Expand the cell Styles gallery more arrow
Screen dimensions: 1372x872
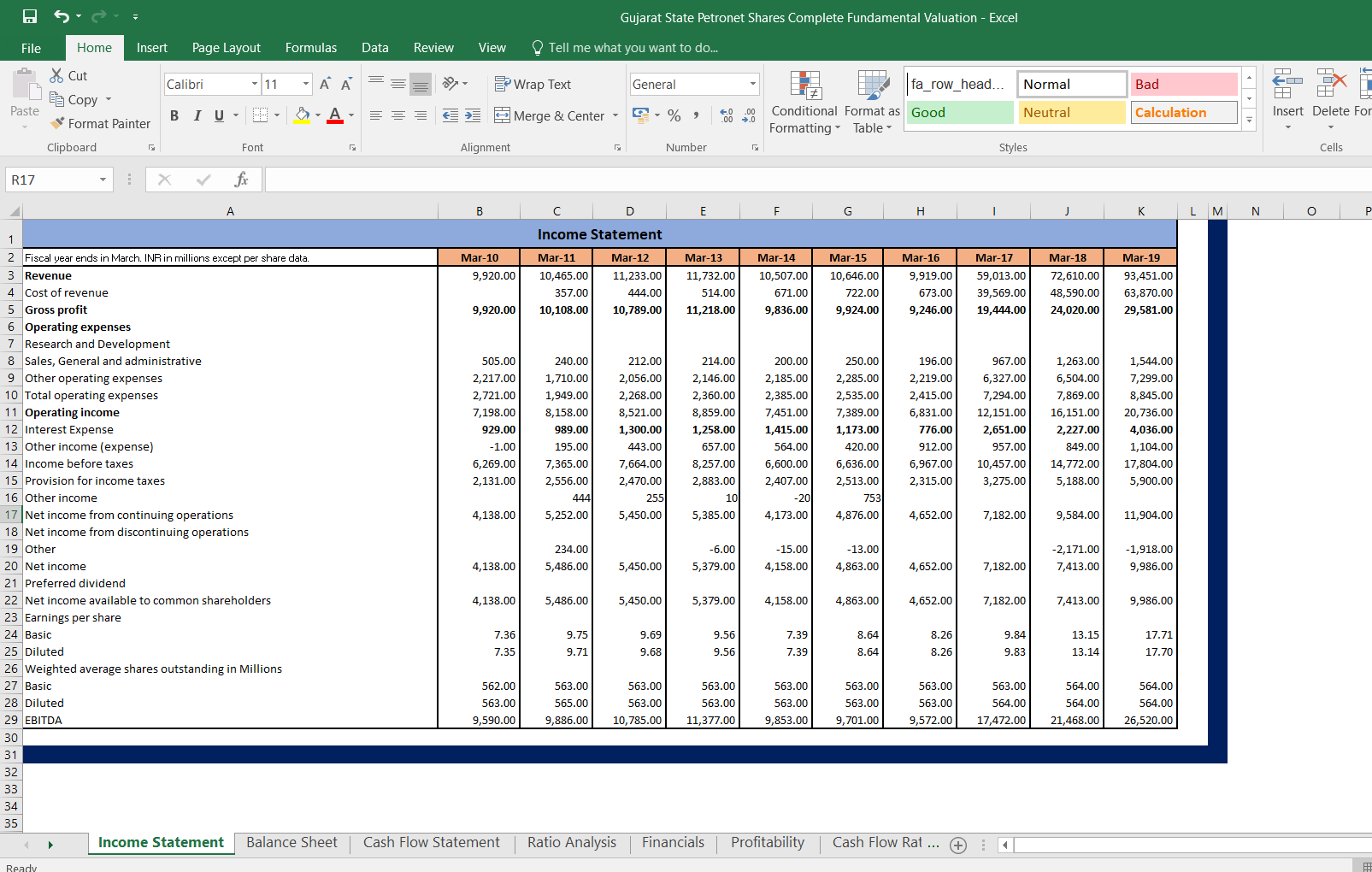click(x=1249, y=120)
